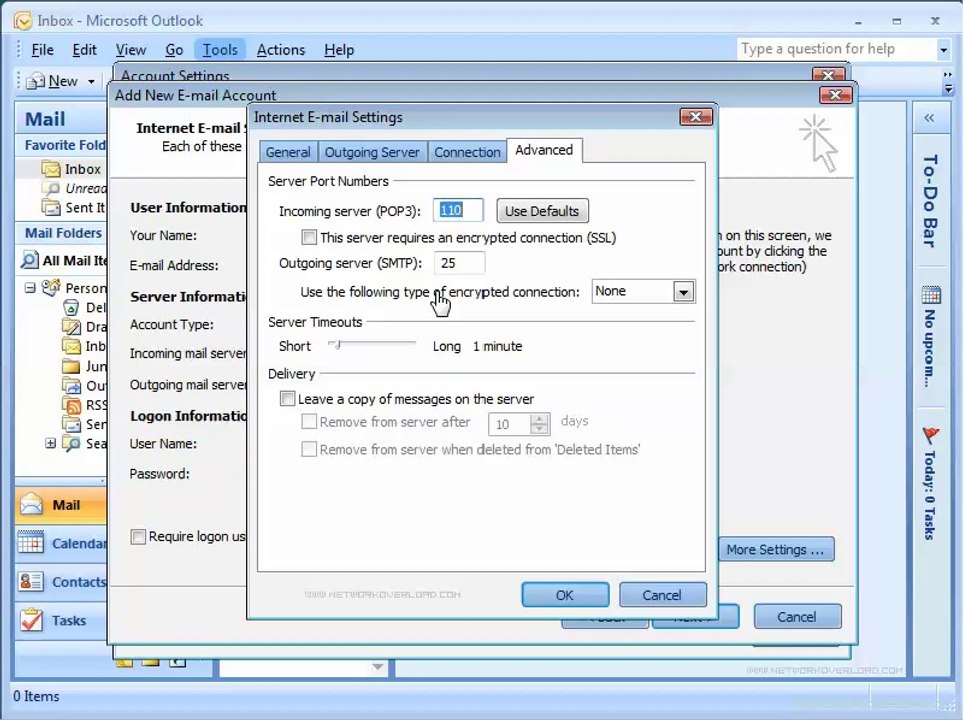Click the calendar icon on To-Do Bar
The width and height of the screenshot is (963, 720).
[930, 295]
